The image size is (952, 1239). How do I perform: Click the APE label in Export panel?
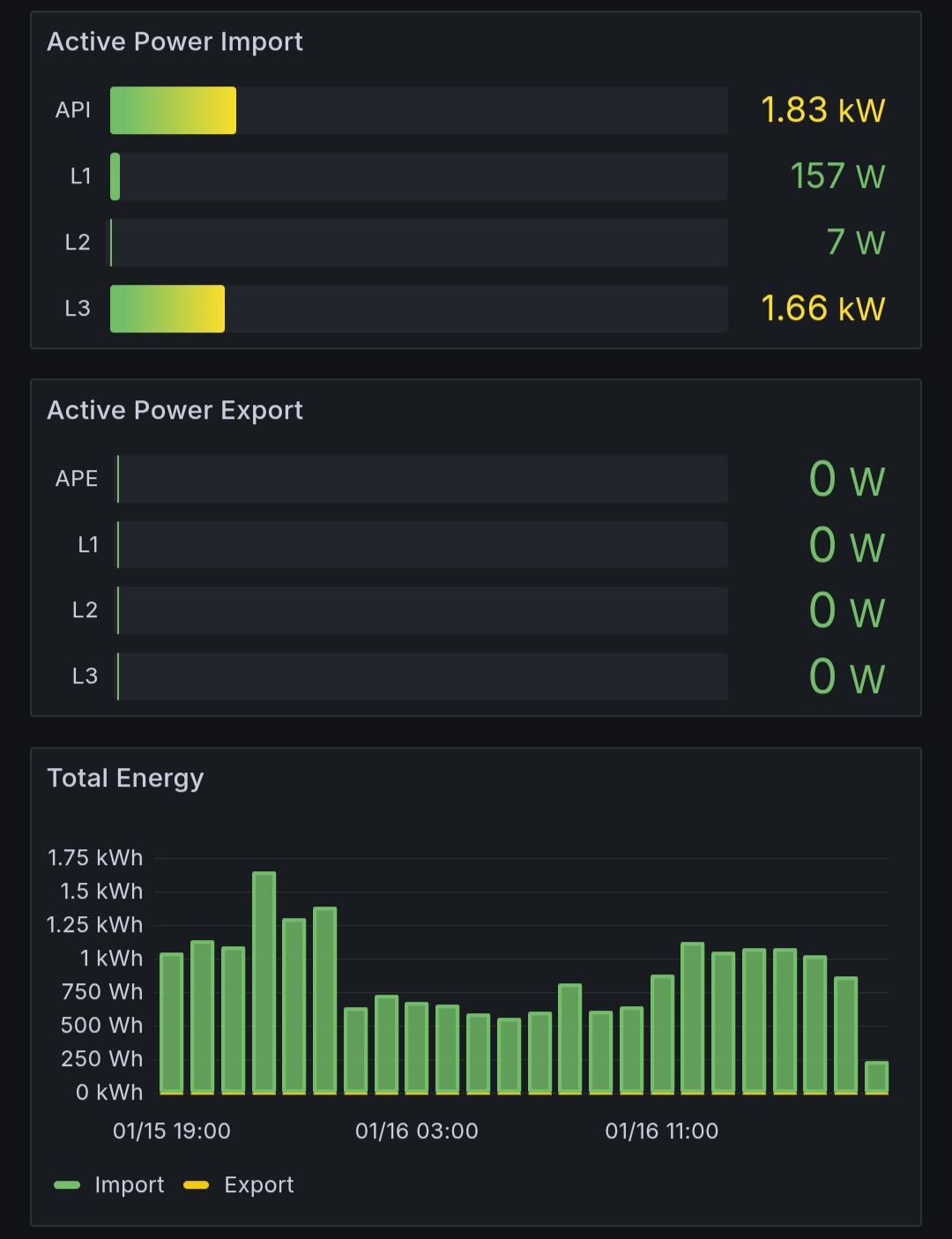(77, 479)
